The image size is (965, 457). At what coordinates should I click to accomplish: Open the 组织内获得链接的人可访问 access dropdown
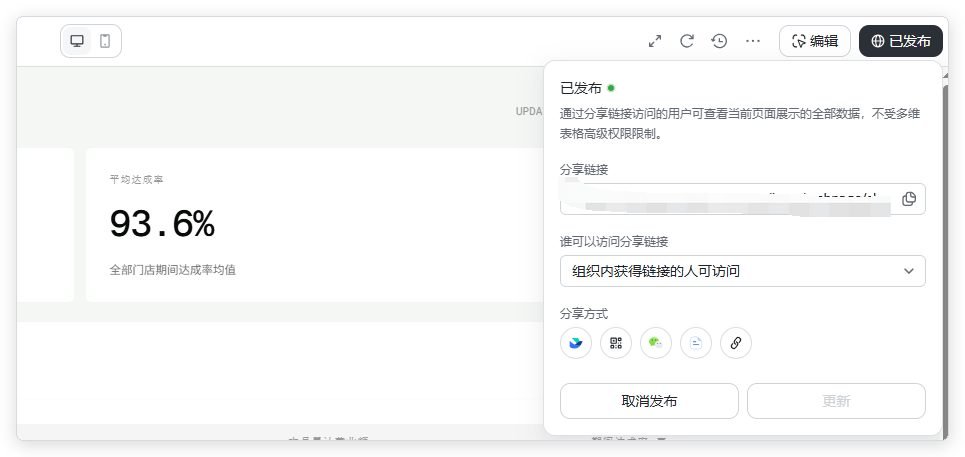[x=742, y=271]
